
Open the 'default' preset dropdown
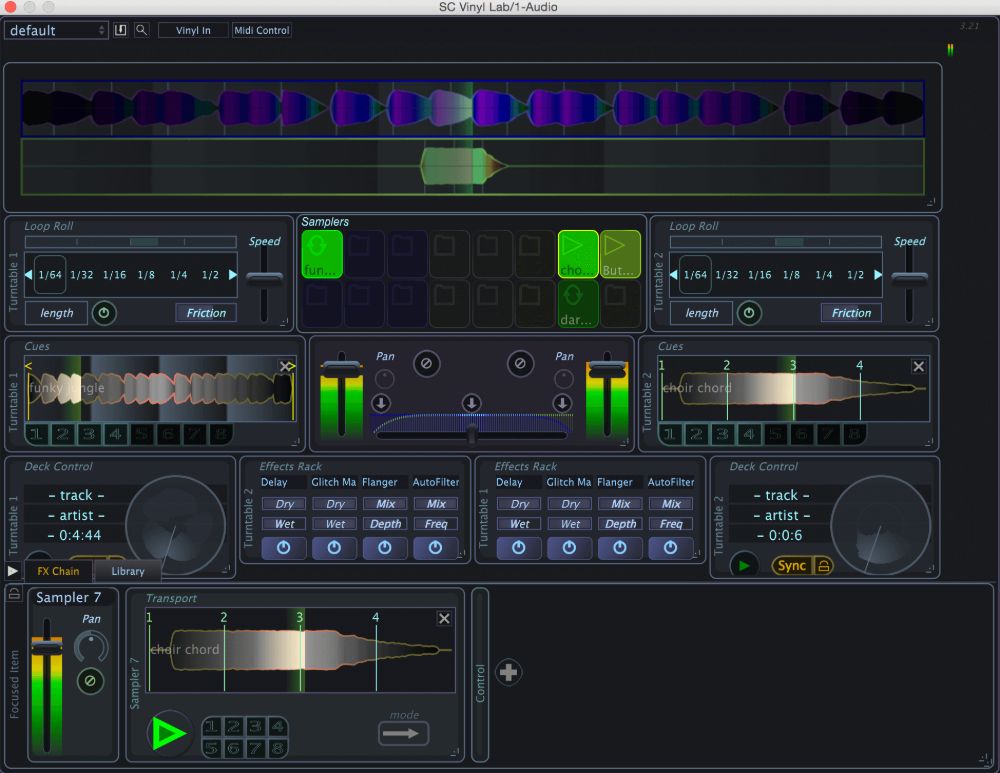tap(56, 30)
